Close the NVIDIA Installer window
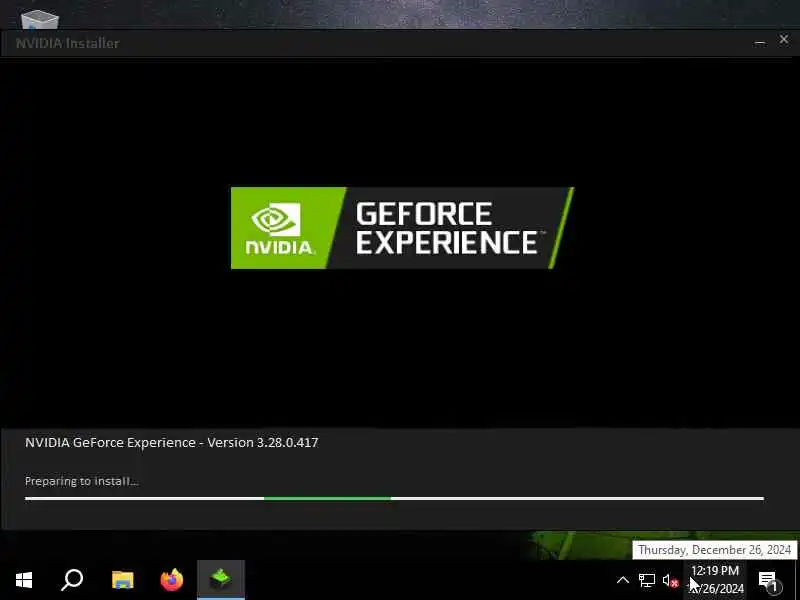This screenshot has width=800, height=600. tap(784, 40)
